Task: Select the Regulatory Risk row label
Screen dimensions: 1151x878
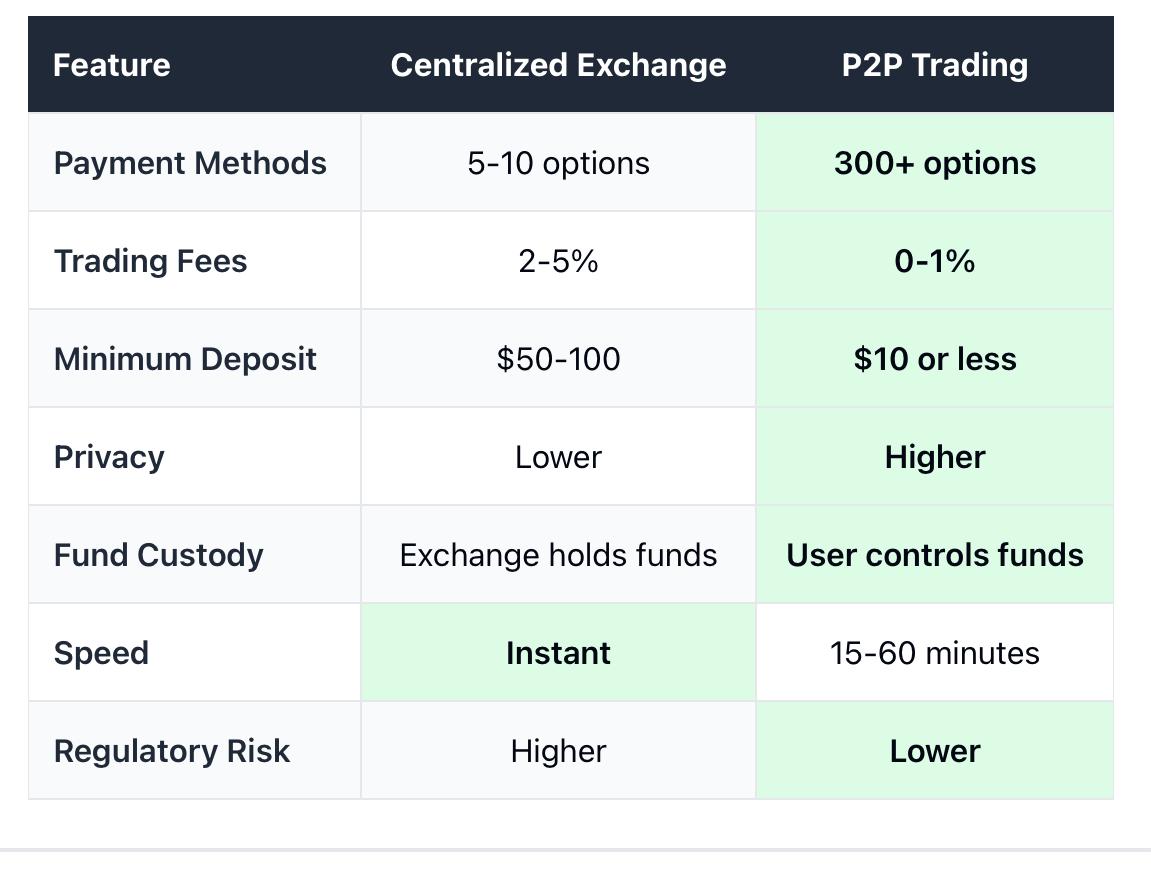Action: point(172,751)
